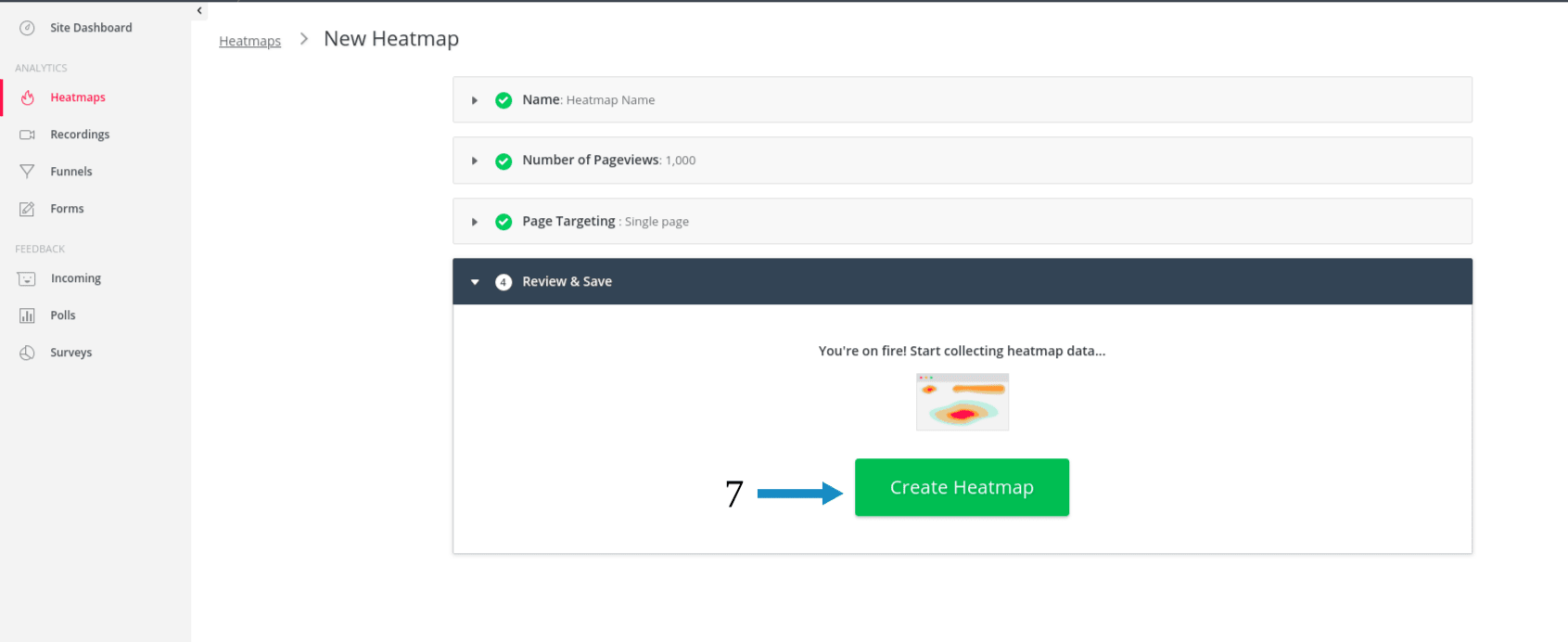Click the Surveys pie chart icon
The width and height of the screenshot is (1568, 642).
(27, 353)
